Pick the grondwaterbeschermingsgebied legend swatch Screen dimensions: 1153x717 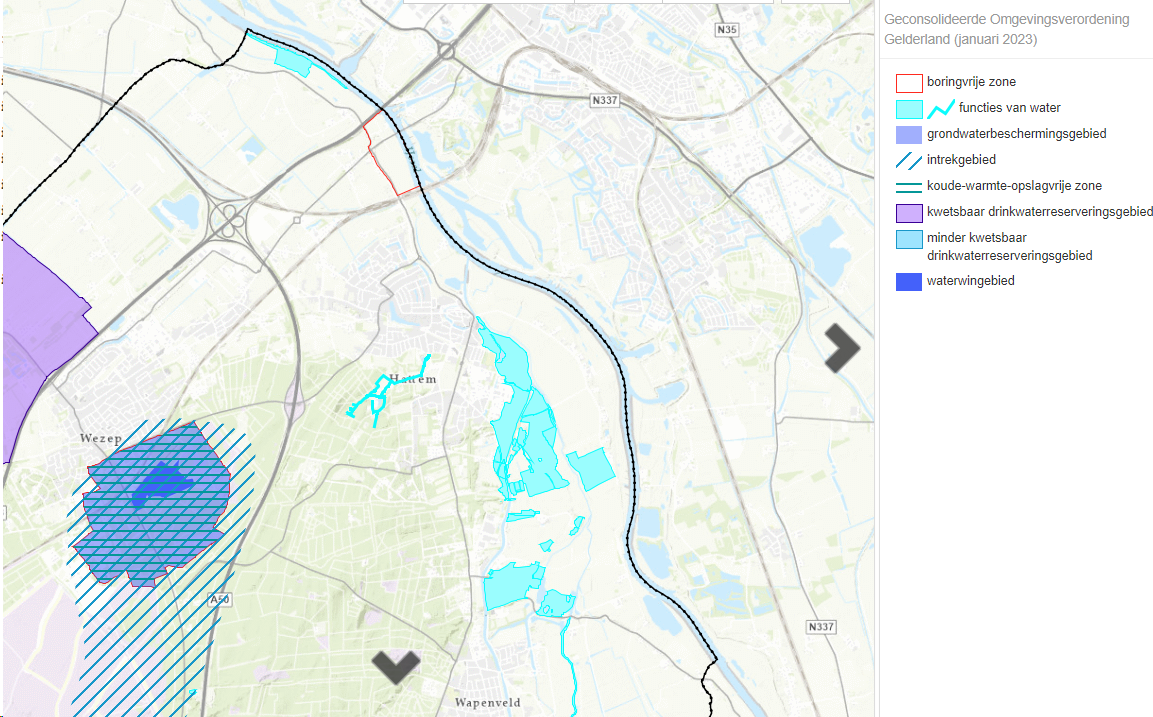click(908, 134)
